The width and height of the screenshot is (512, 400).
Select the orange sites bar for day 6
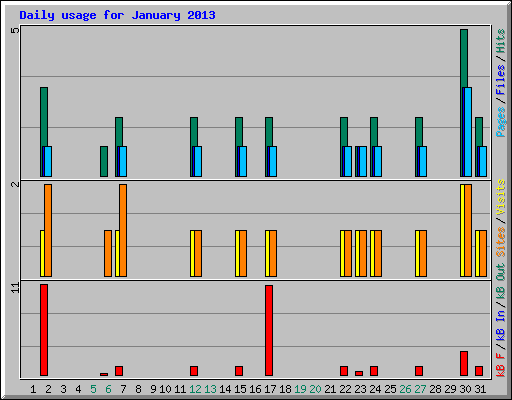pyautogui.click(x=108, y=253)
